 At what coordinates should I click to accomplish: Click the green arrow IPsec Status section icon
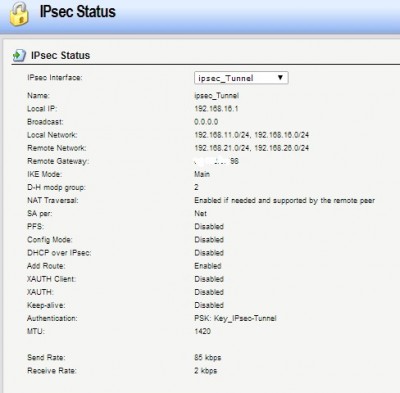(19, 55)
